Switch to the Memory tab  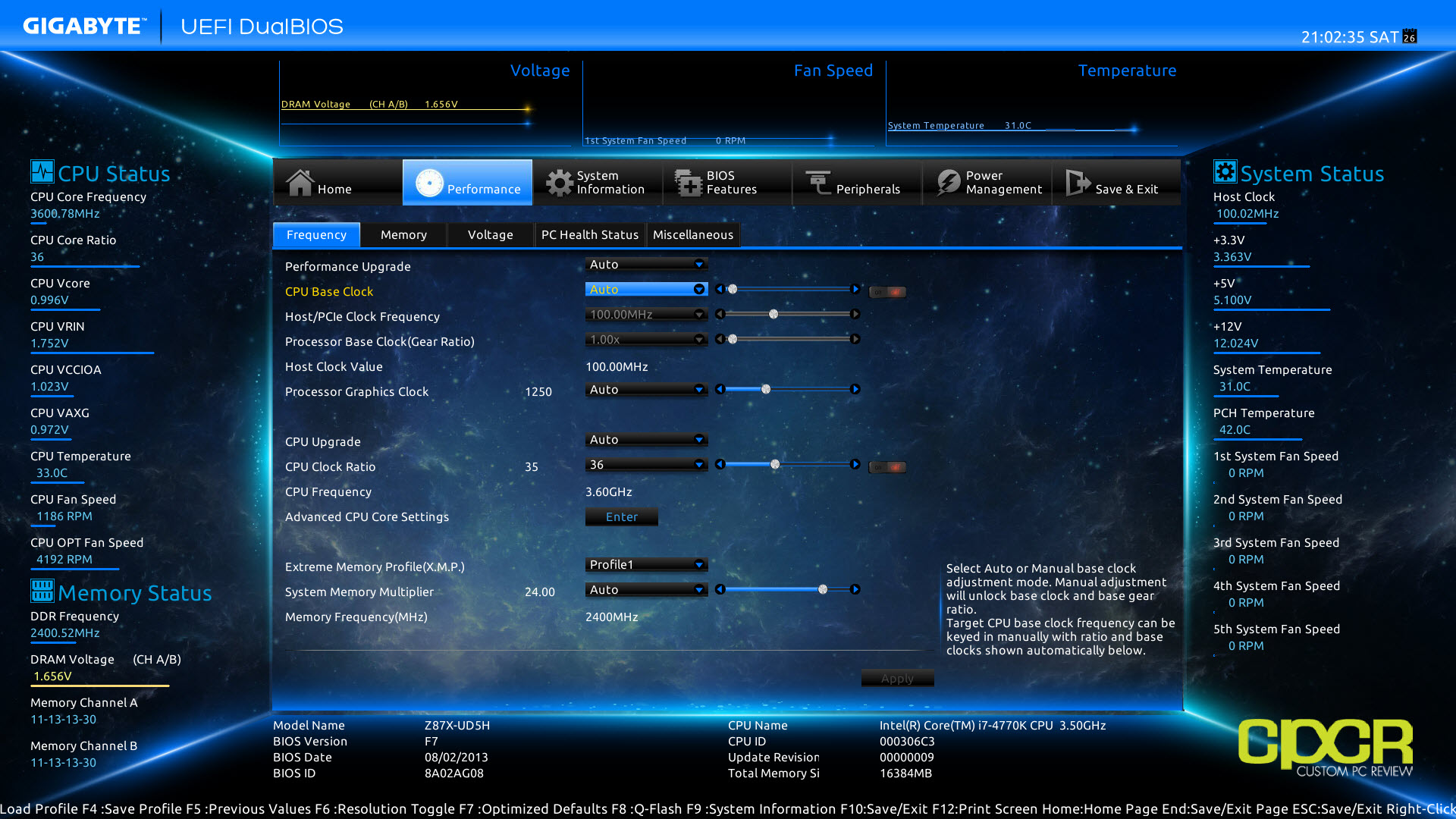(403, 234)
